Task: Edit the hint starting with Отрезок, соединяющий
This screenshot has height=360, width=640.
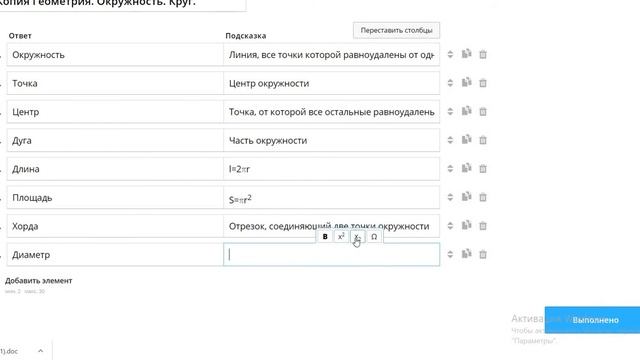Action: (331, 226)
